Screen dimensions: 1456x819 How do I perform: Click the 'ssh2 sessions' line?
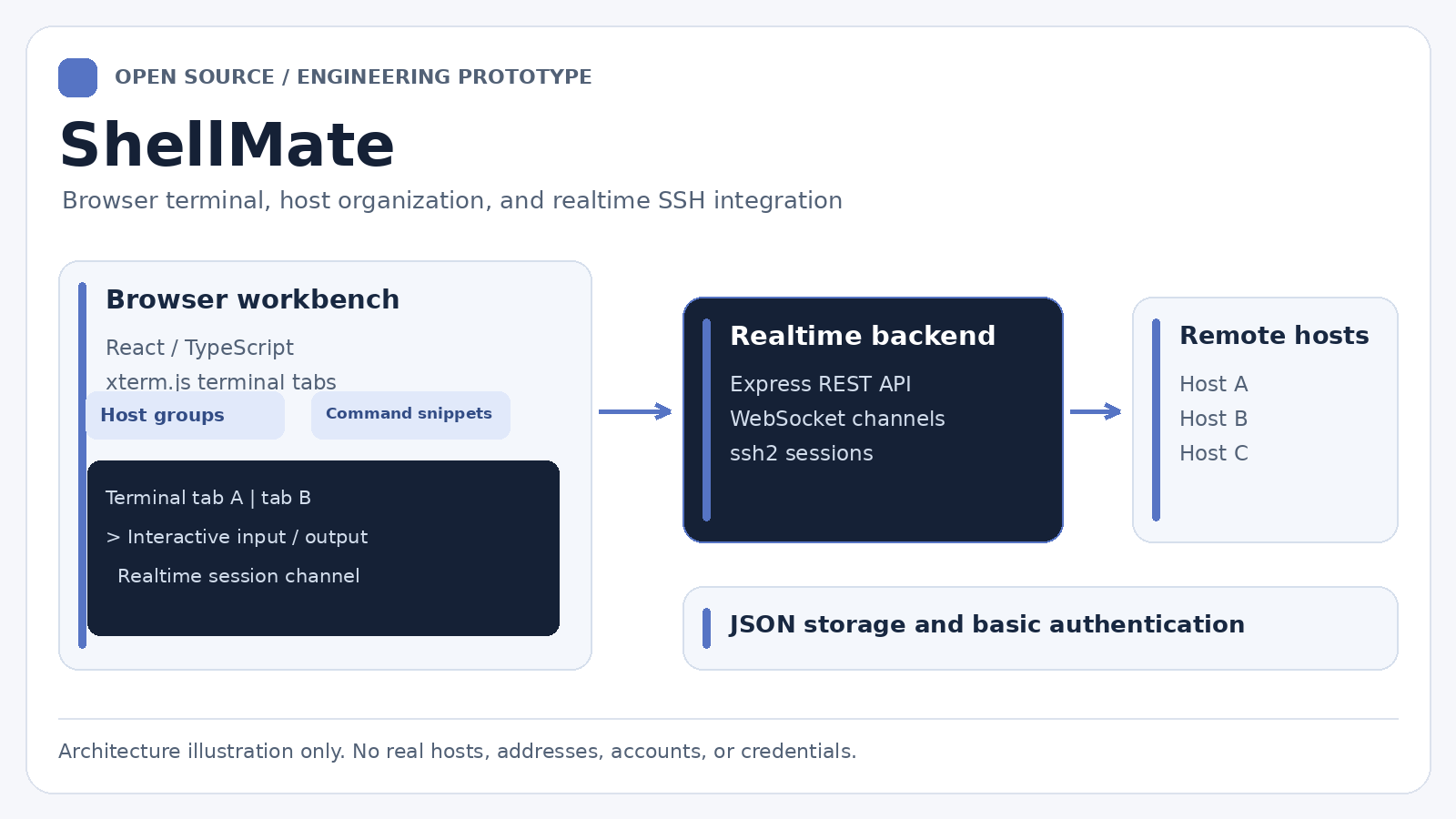[x=801, y=453]
